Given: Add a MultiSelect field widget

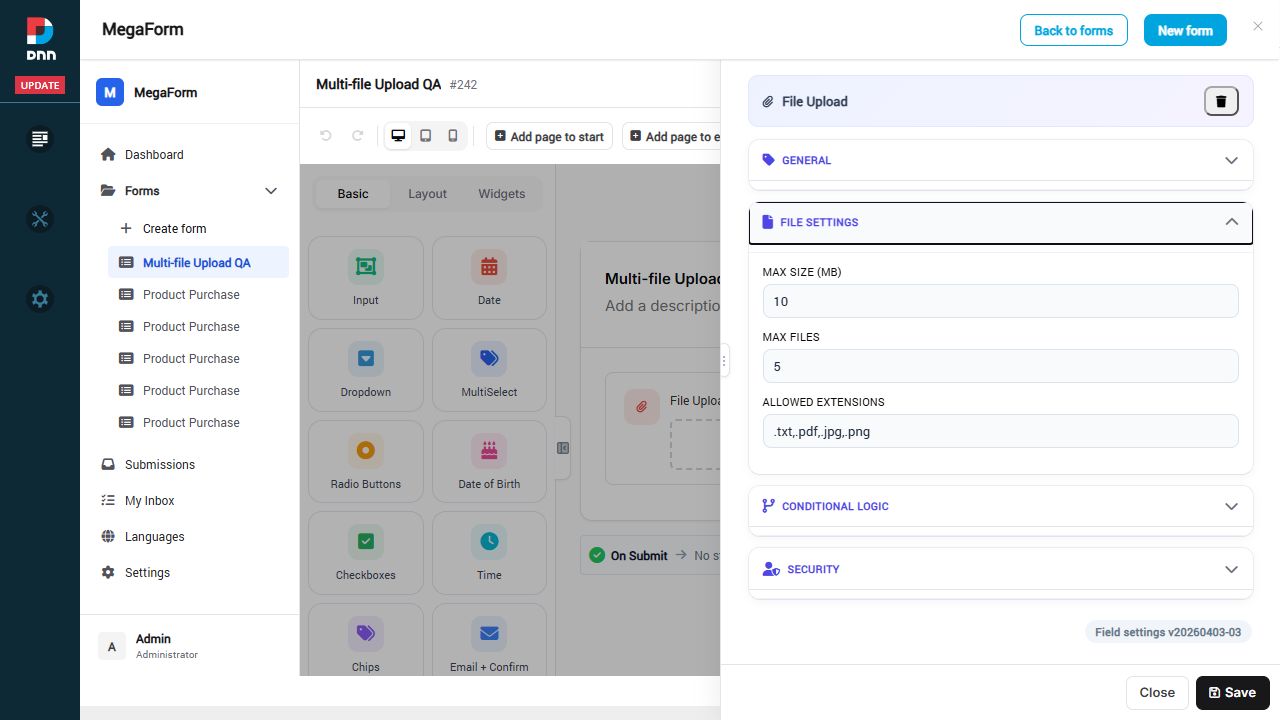Looking at the screenshot, I should (x=489, y=370).
